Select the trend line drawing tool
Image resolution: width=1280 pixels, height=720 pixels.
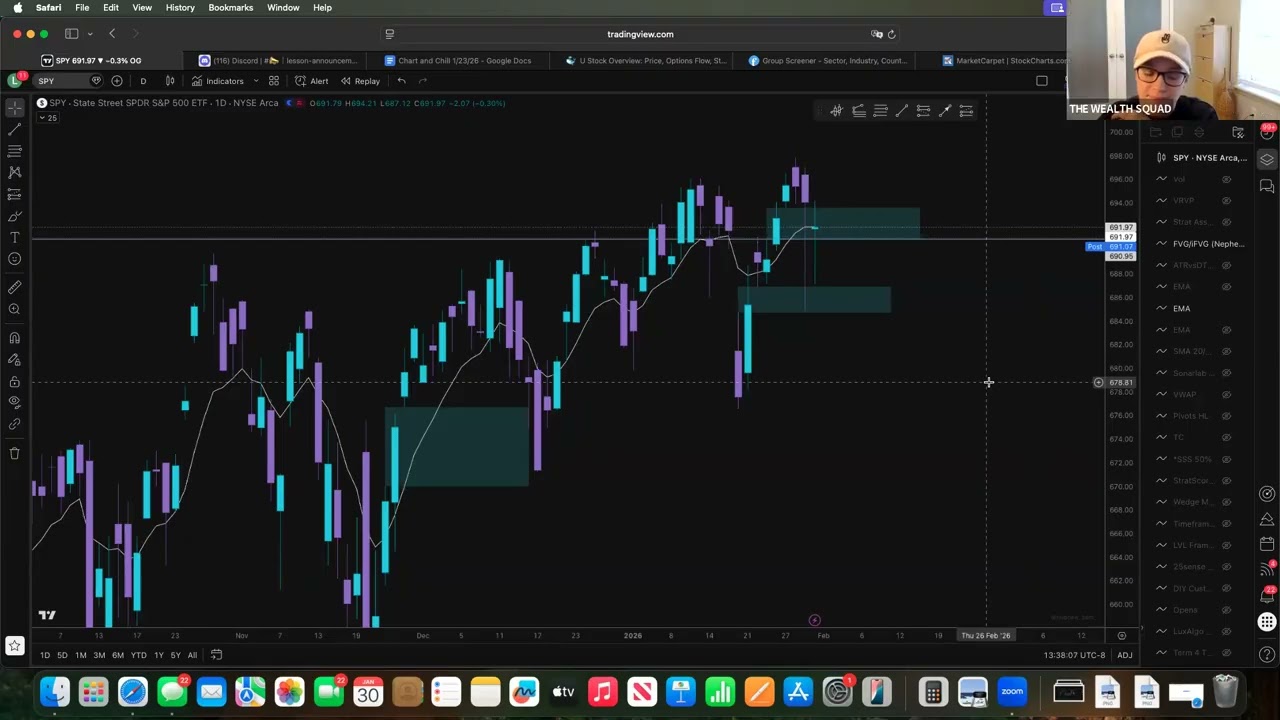coord(15,130)
